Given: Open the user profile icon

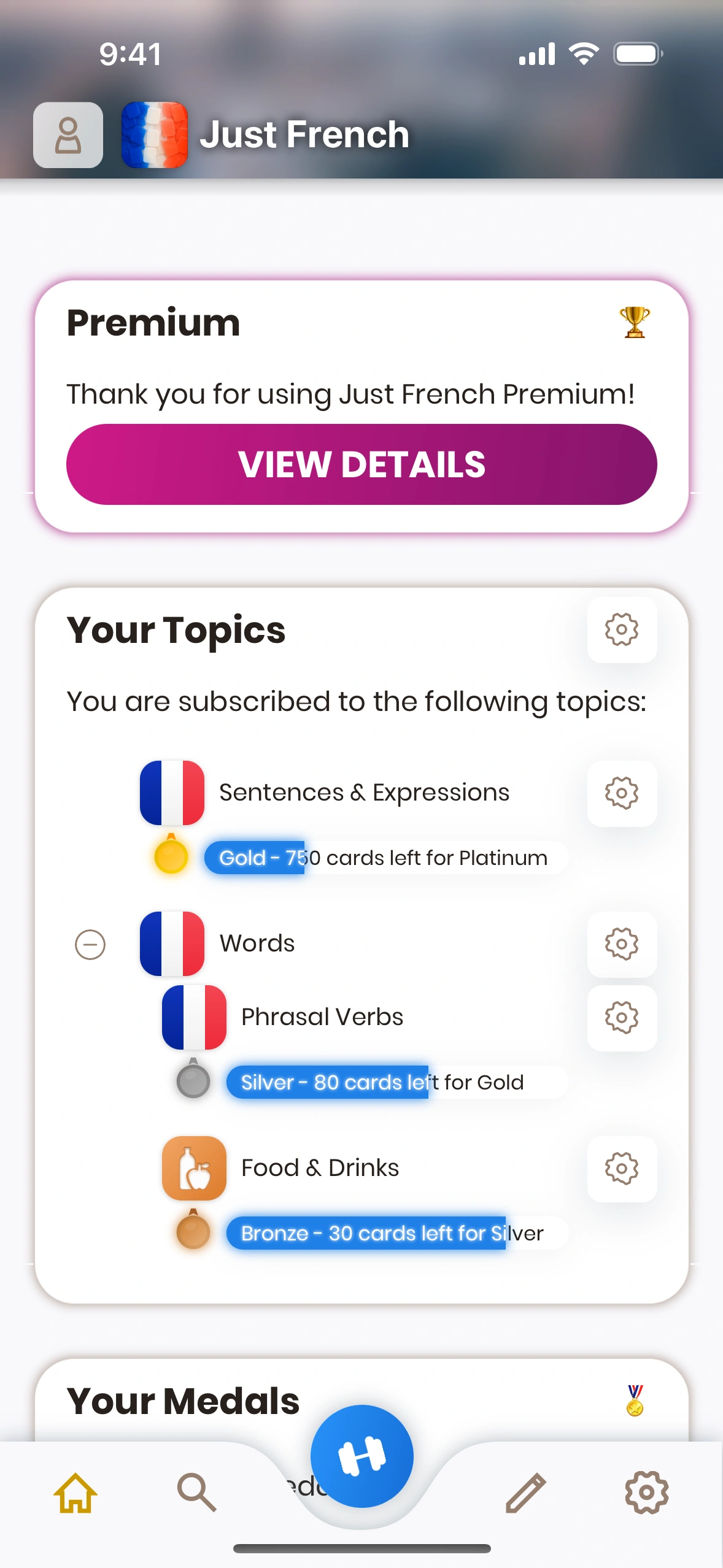Looking at the screenshot, I should tap(68, 135).
